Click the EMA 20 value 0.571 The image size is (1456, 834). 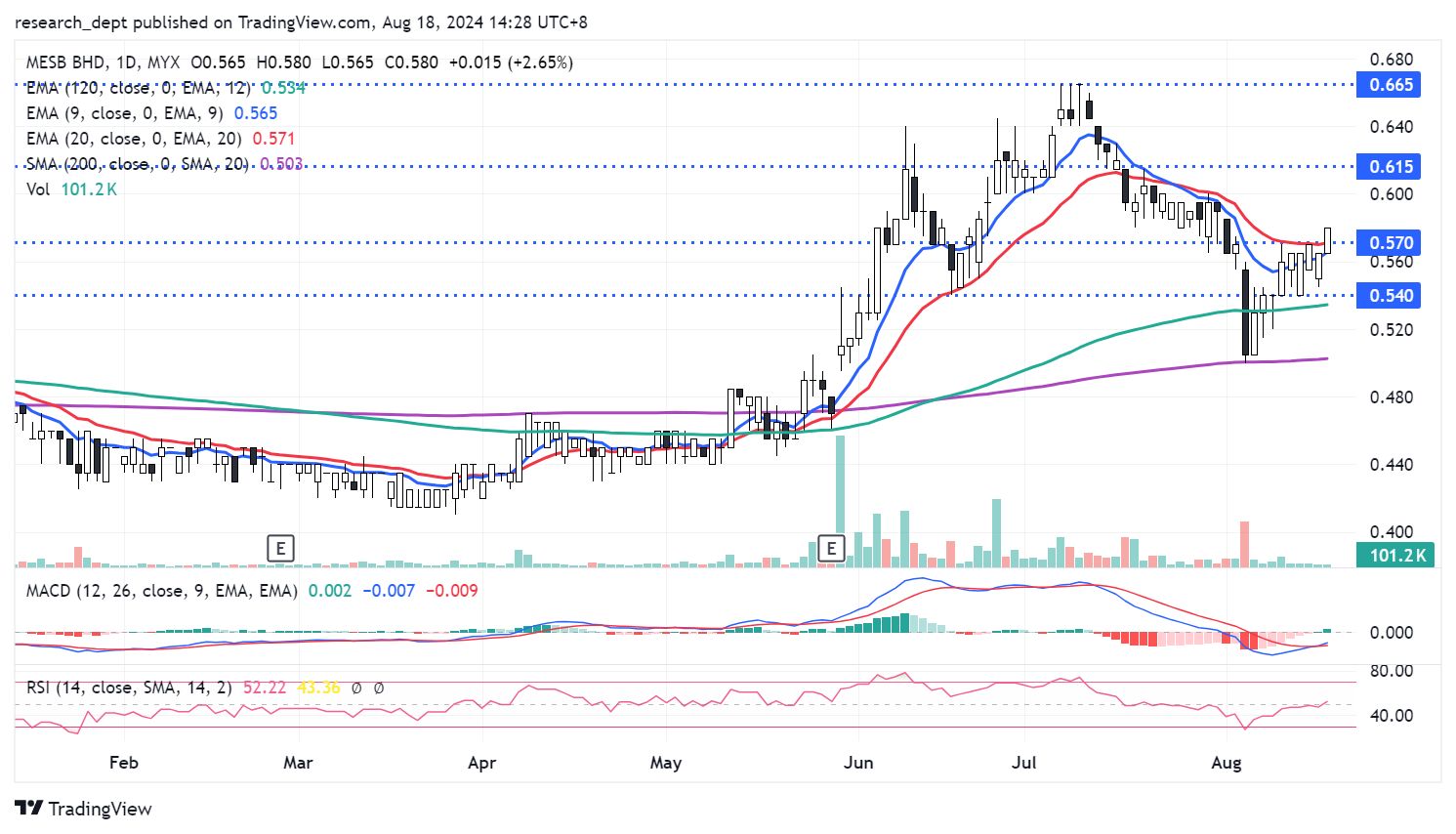click(x=273, y=139)
